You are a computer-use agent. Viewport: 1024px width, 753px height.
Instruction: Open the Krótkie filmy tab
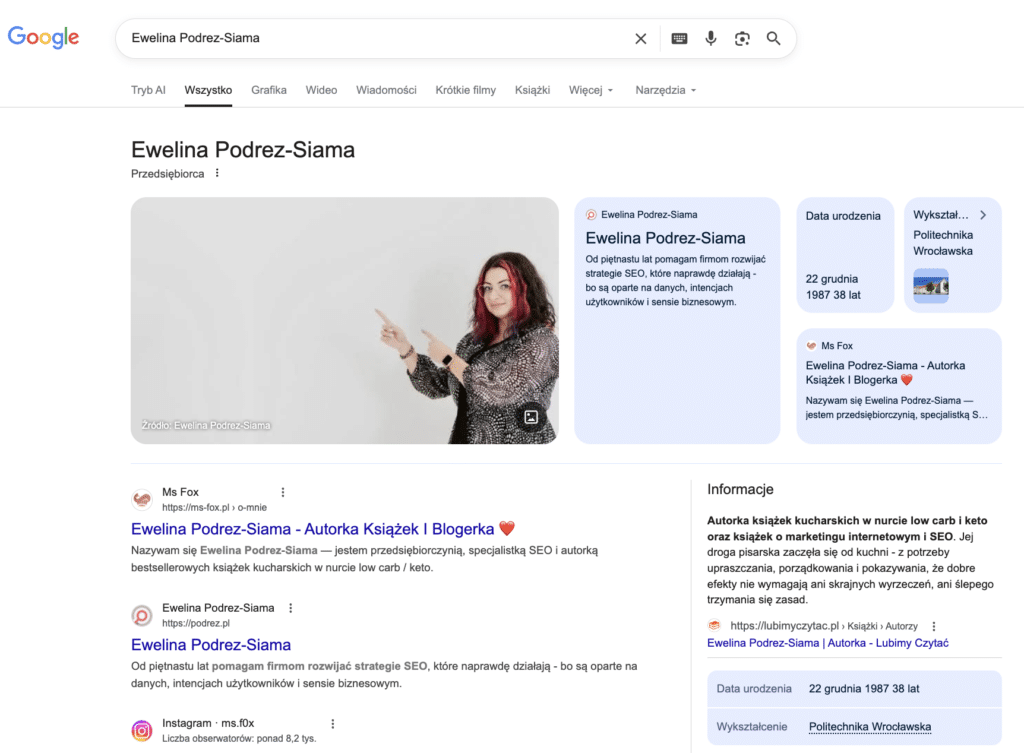click(466, 90)
